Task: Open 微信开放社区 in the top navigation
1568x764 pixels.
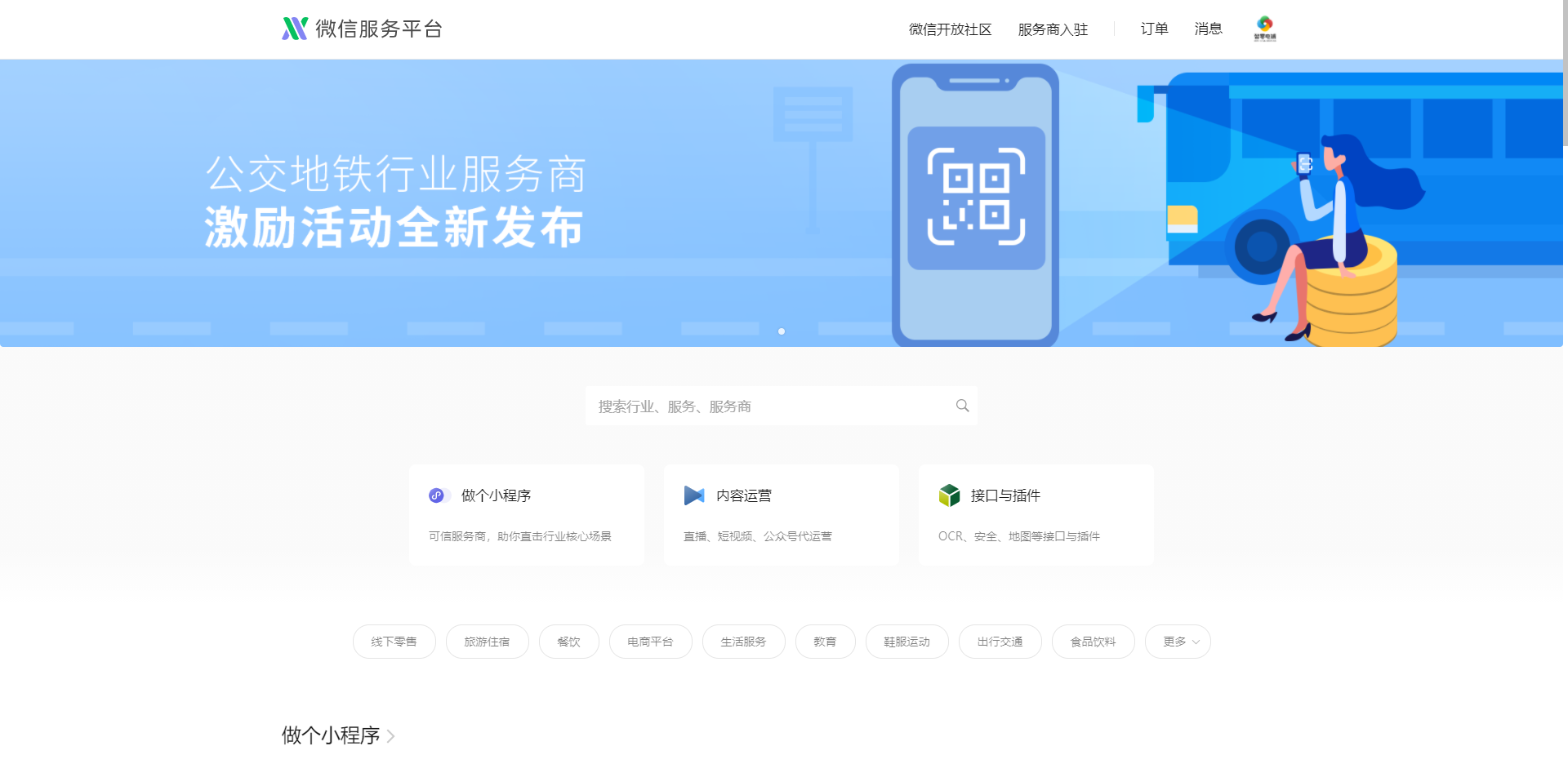Action: coord(950,29)
